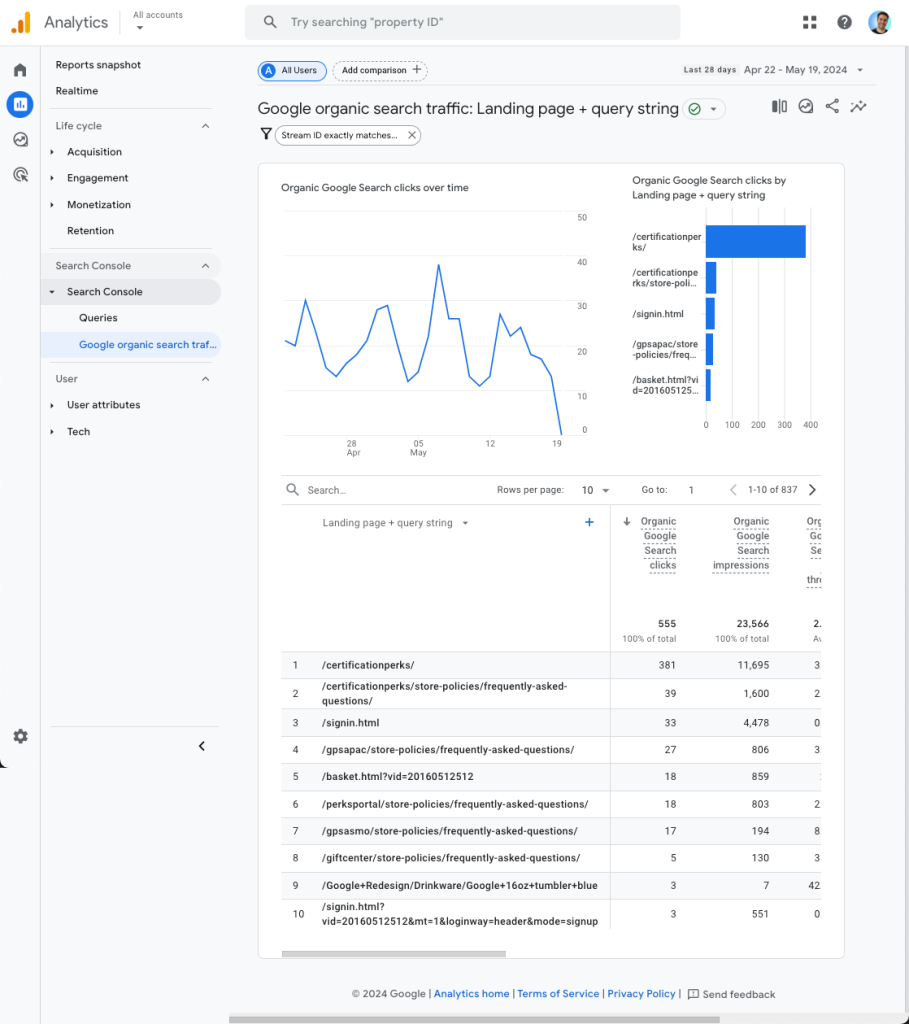Collapse the report navigation panel
The height and width of the screenshot is (1024, 909).
pos(202,746)
